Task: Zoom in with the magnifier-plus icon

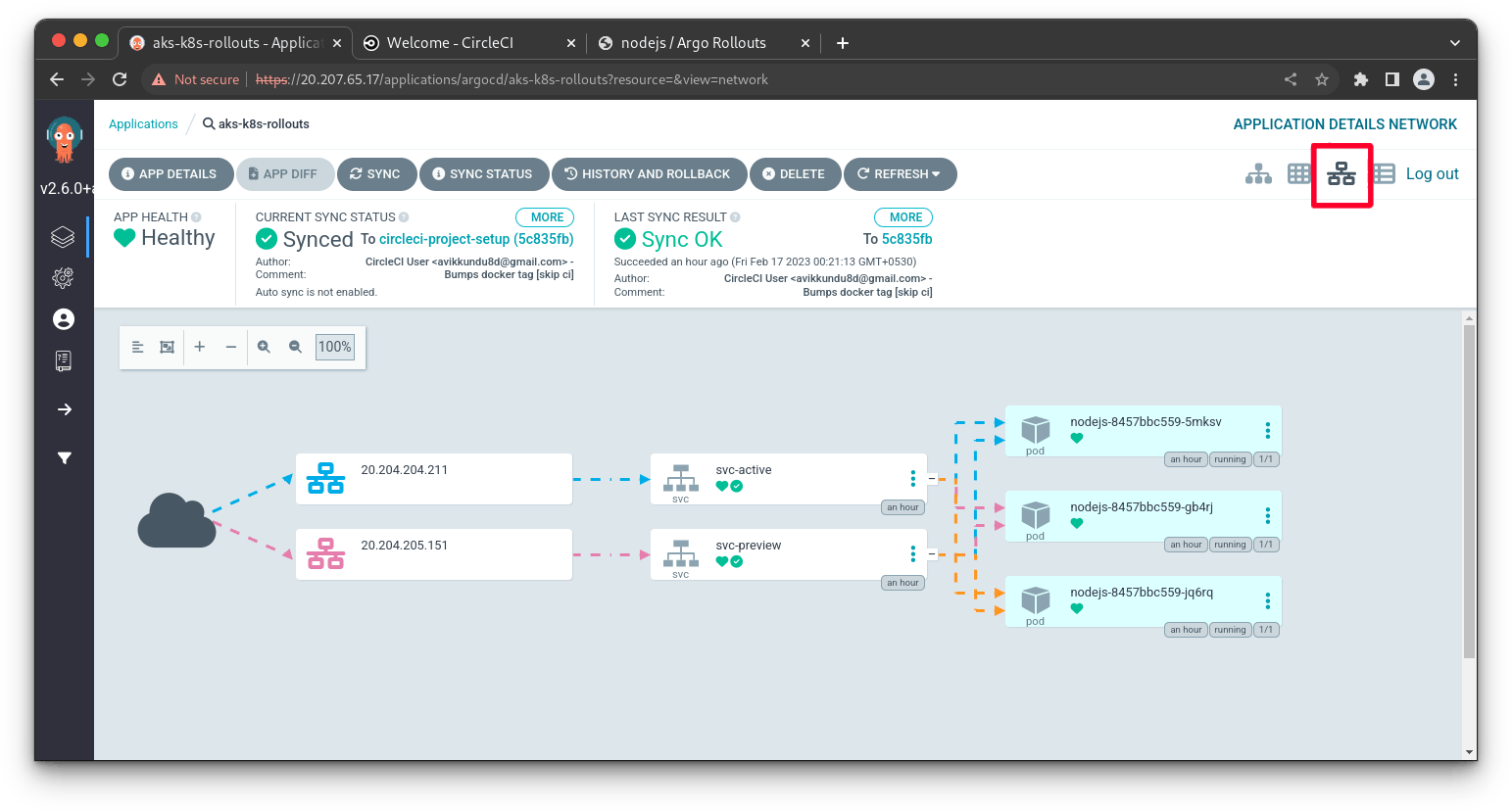Action: click(264, 346)
